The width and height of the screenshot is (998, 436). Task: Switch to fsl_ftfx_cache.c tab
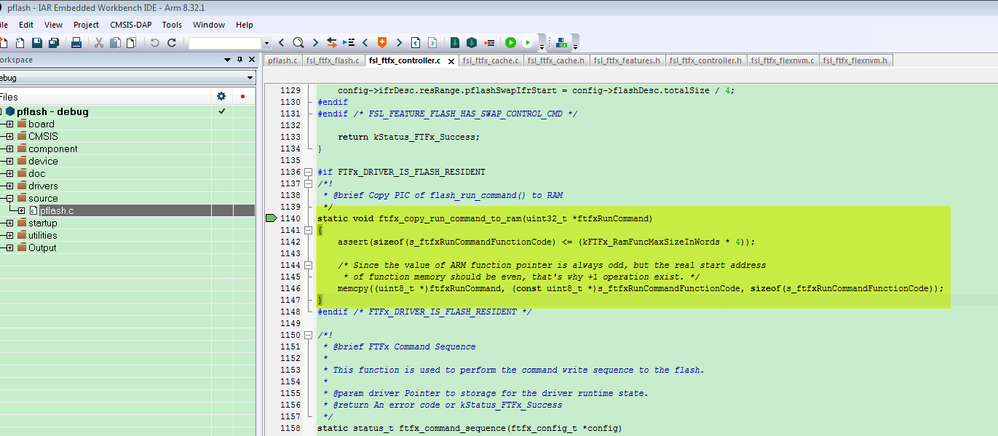490,60
